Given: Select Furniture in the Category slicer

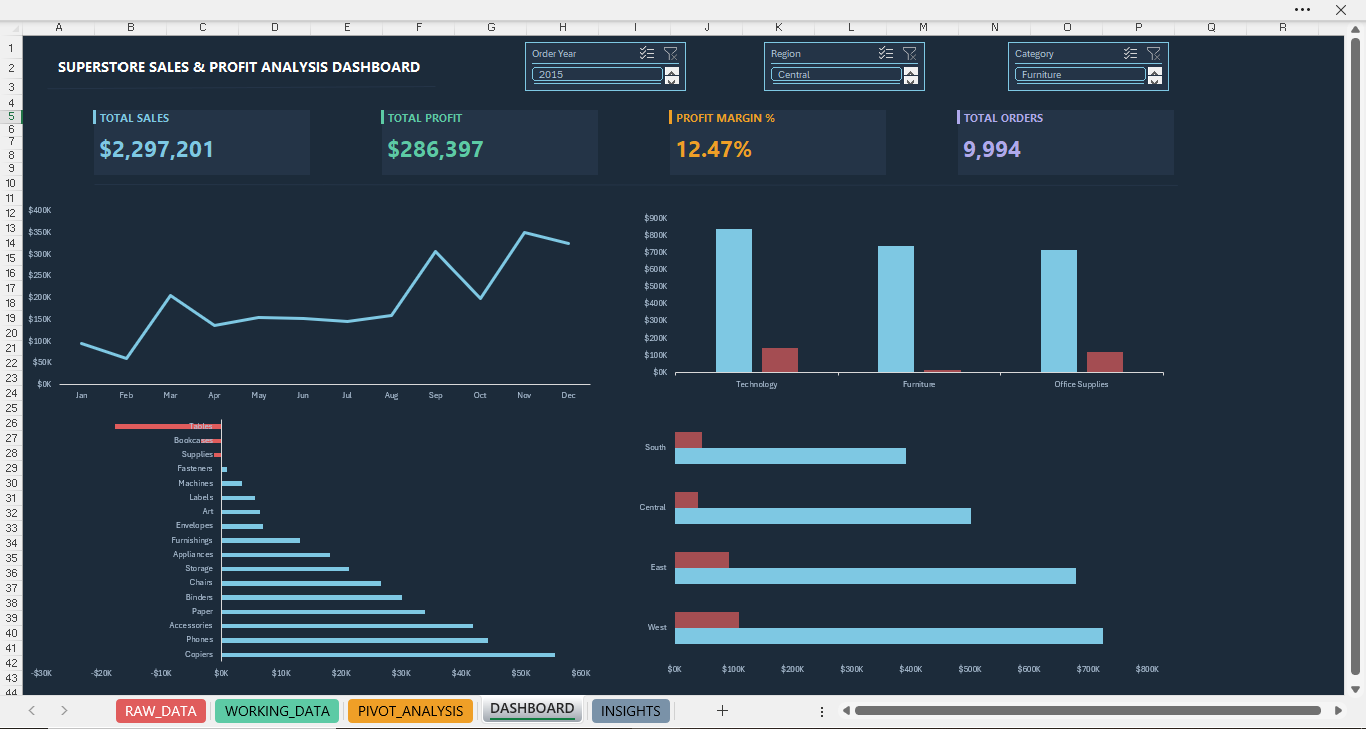Looking at the screenshot, I should pos(1080,74).
